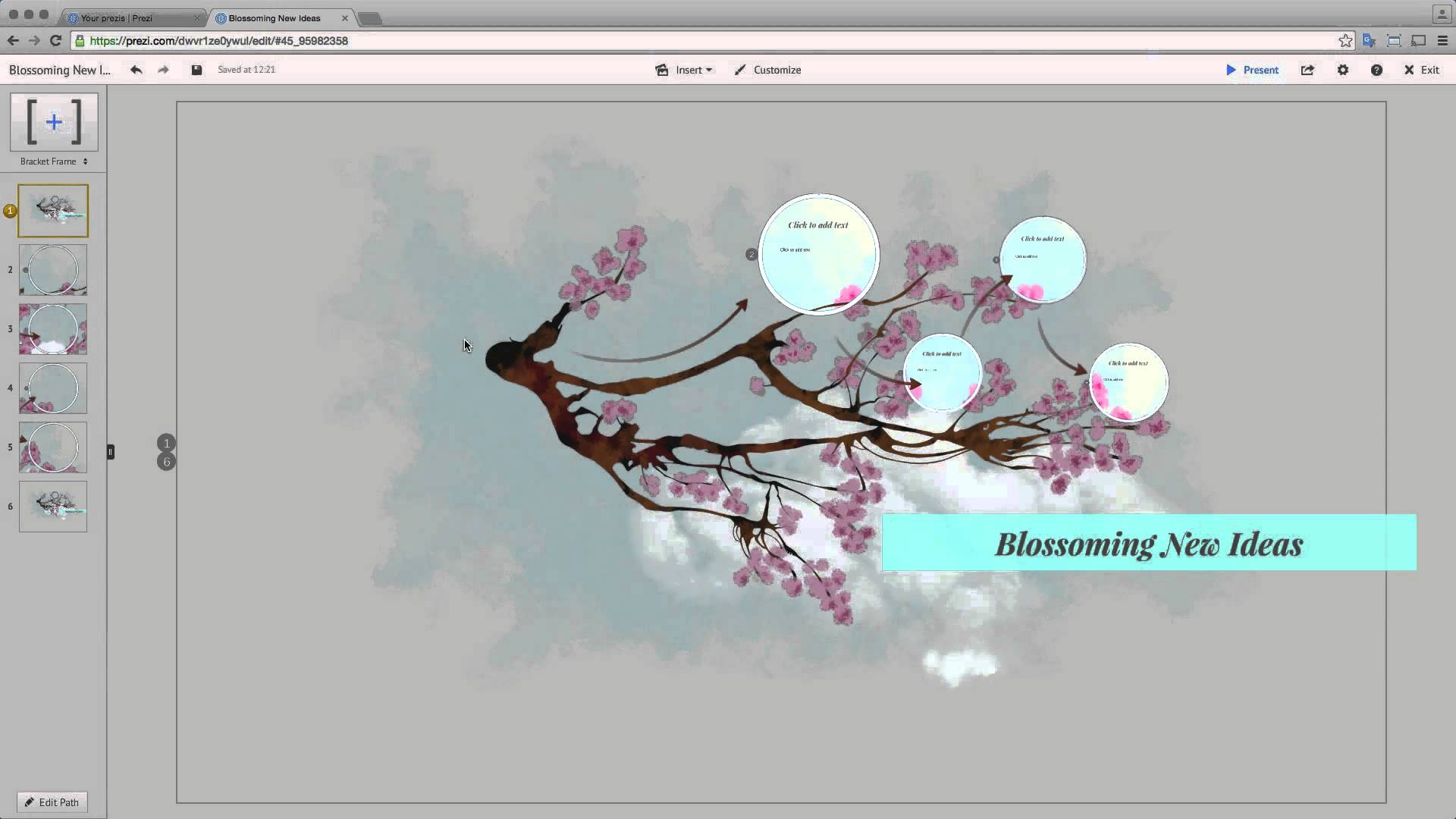Click the Present button to start slideshow
Screen dimensions: 1456x819
pos(1253,69)
